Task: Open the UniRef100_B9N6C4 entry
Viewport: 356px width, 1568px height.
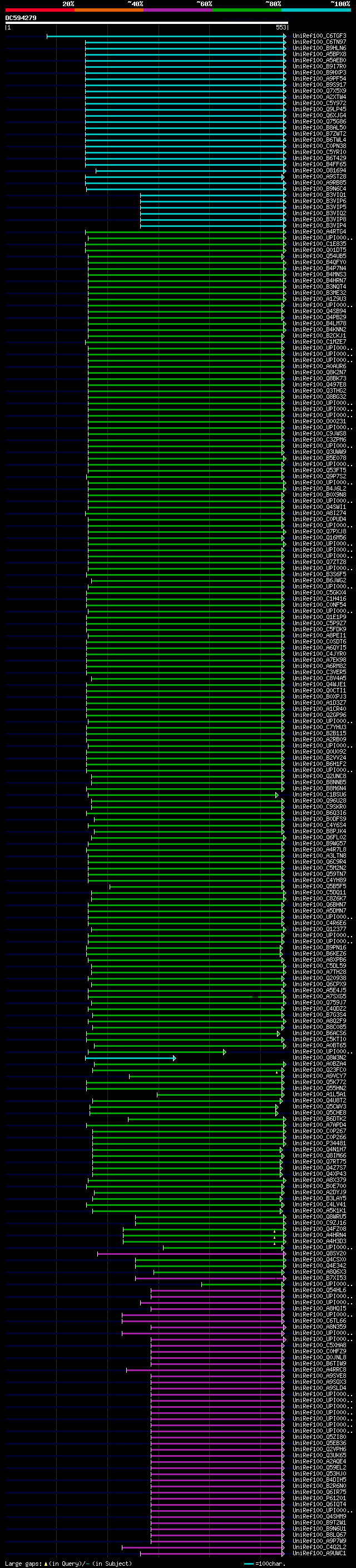Action: pos(319,189)
